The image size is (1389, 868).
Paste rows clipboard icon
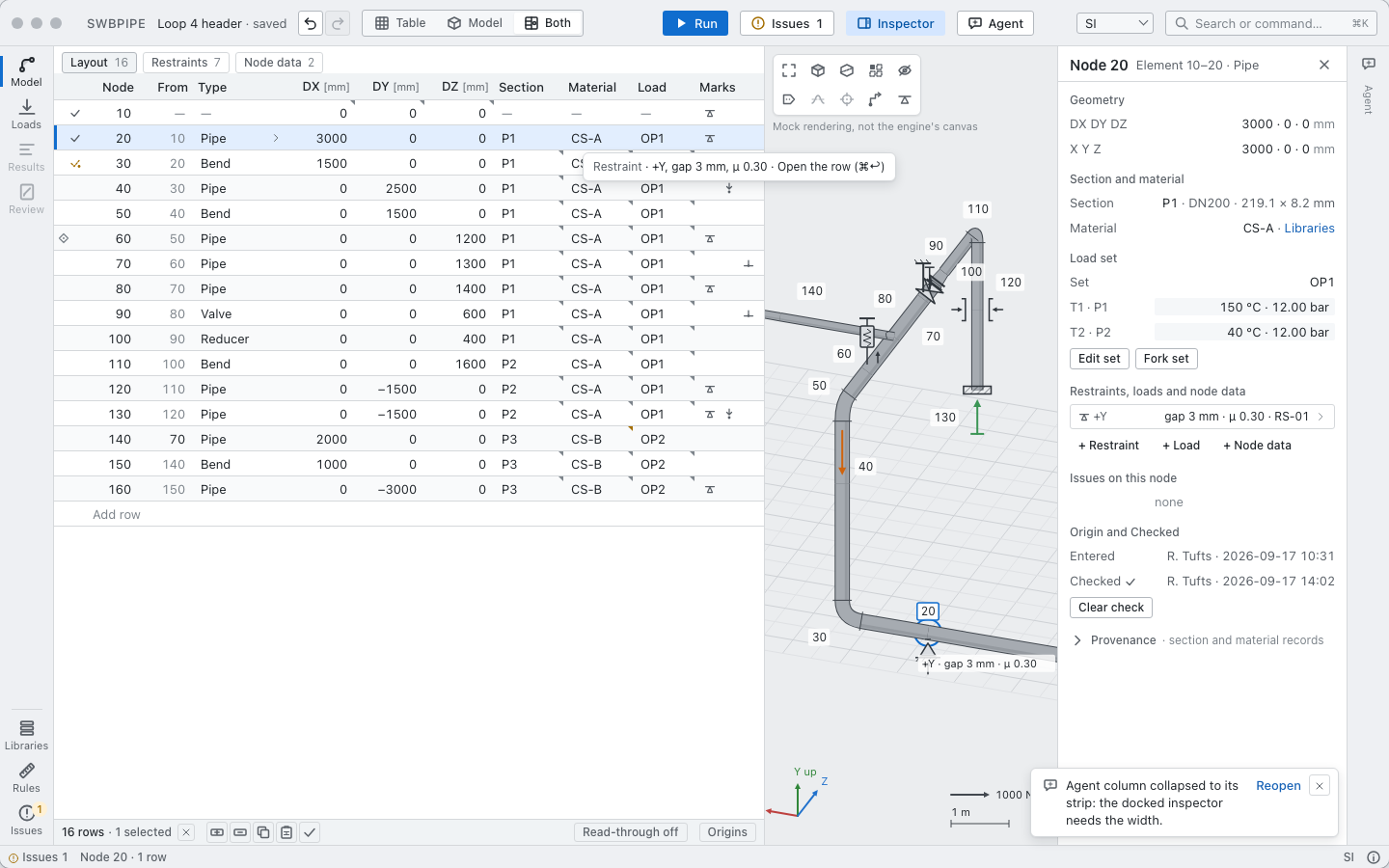pos(286,832)
